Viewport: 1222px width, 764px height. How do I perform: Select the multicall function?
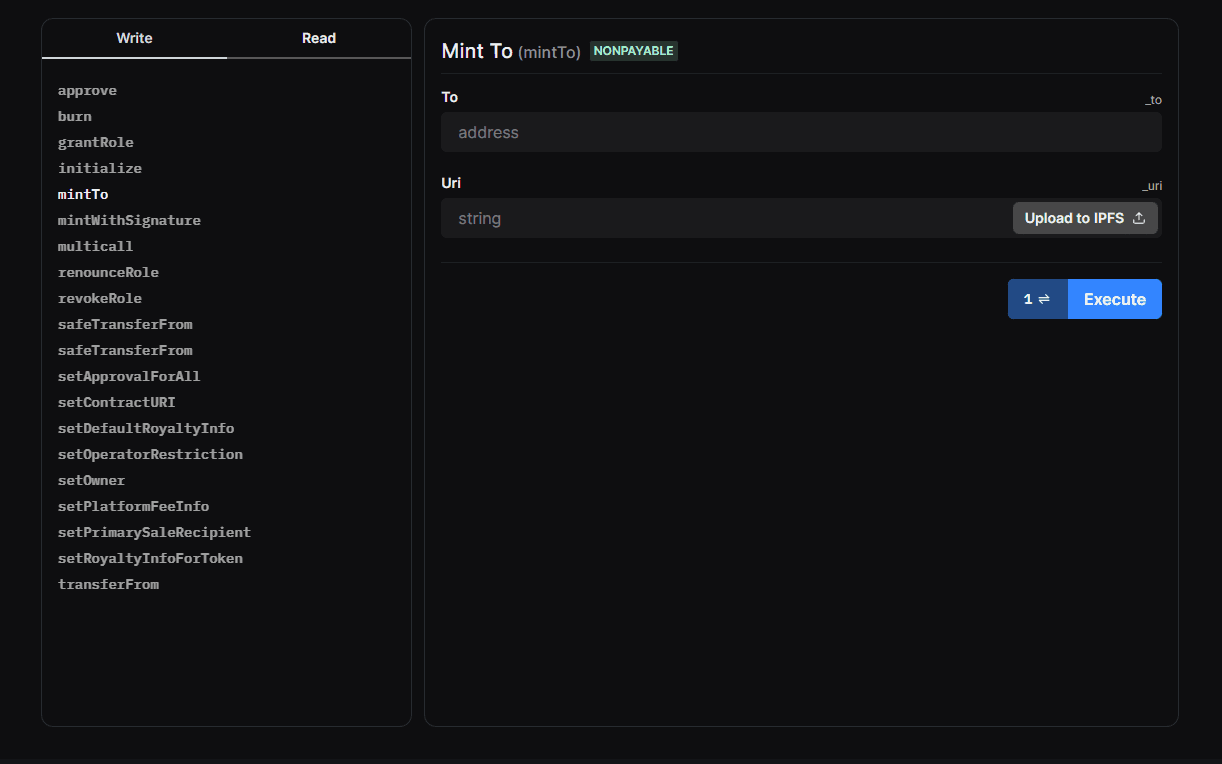pyautogui.click(x=95, y=246)
